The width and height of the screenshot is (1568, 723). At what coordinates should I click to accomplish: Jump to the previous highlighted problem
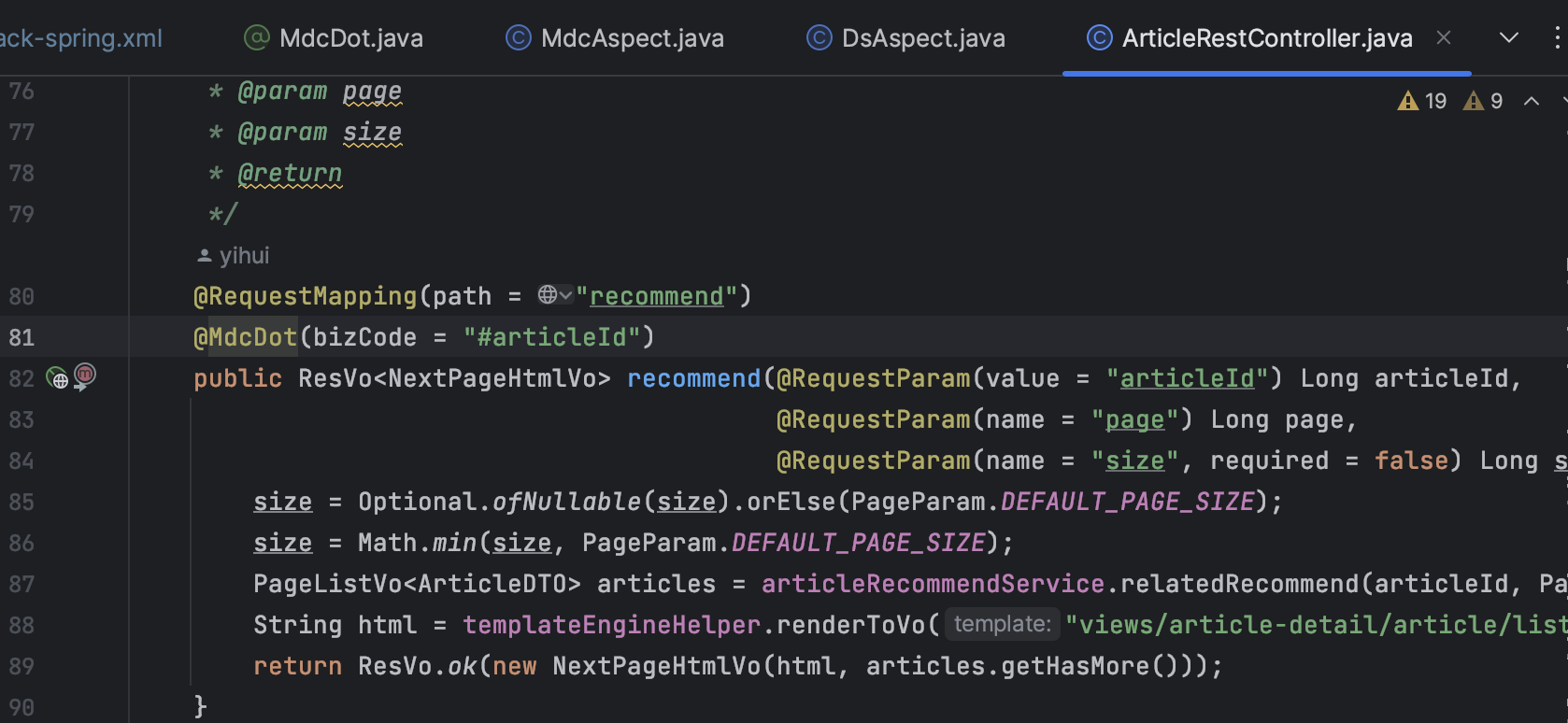click(1532, 101)
